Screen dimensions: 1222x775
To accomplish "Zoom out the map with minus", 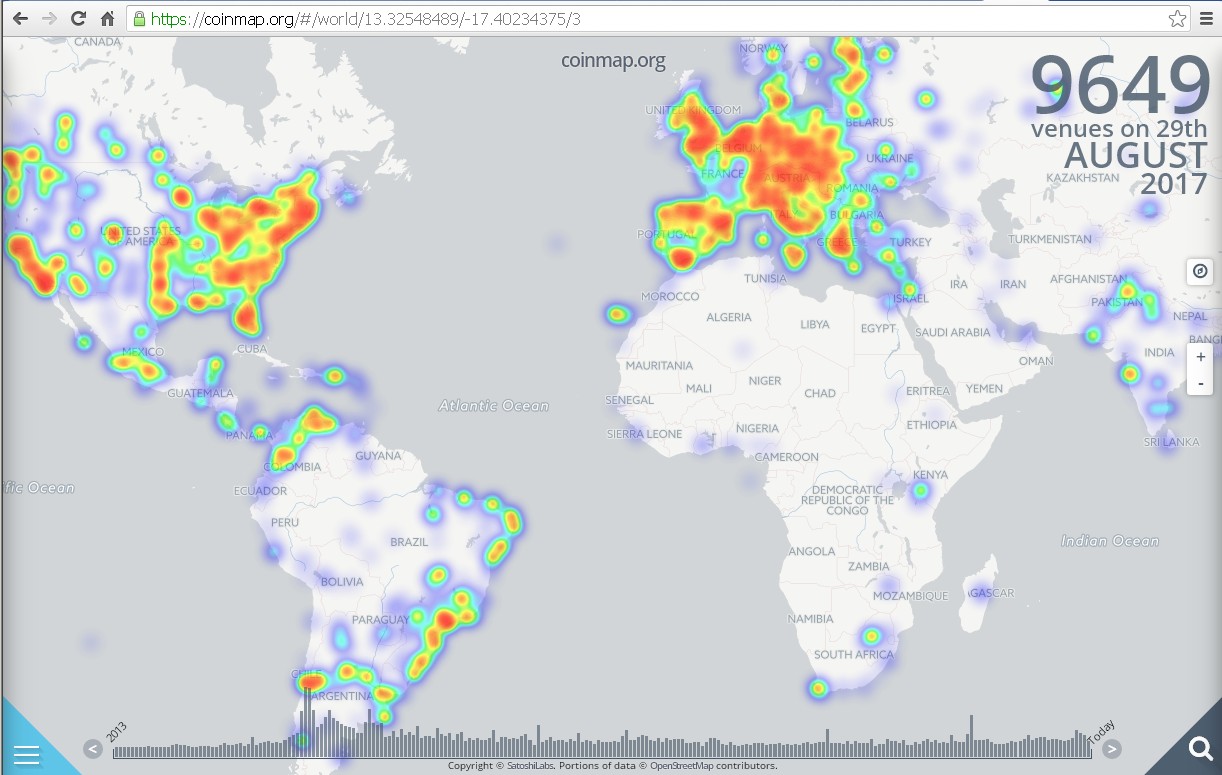I will tap(1200, 383).
